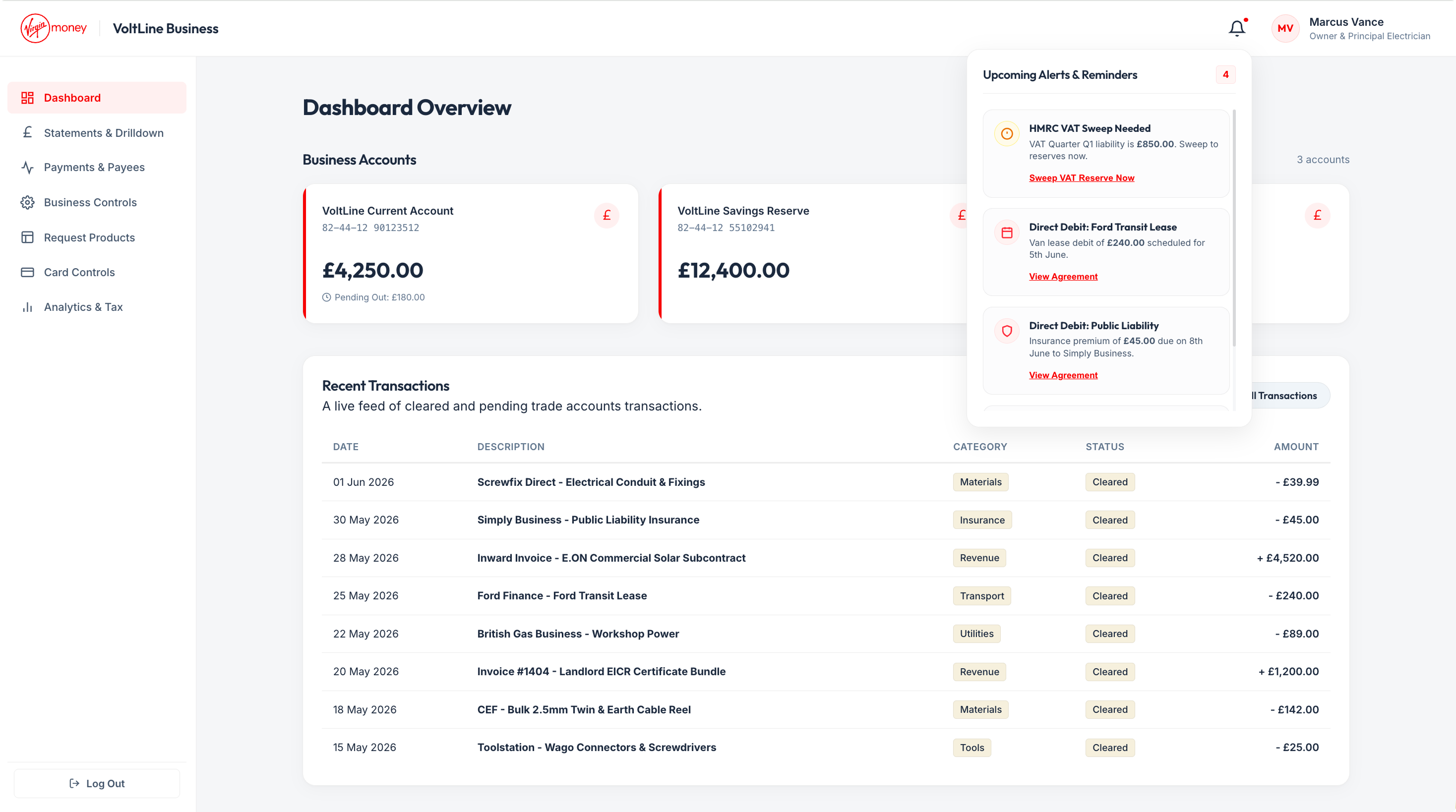This screenshot has width=1456, height=812.
Task: Click the Utilities category tag
Action: (x=976, y=634)
